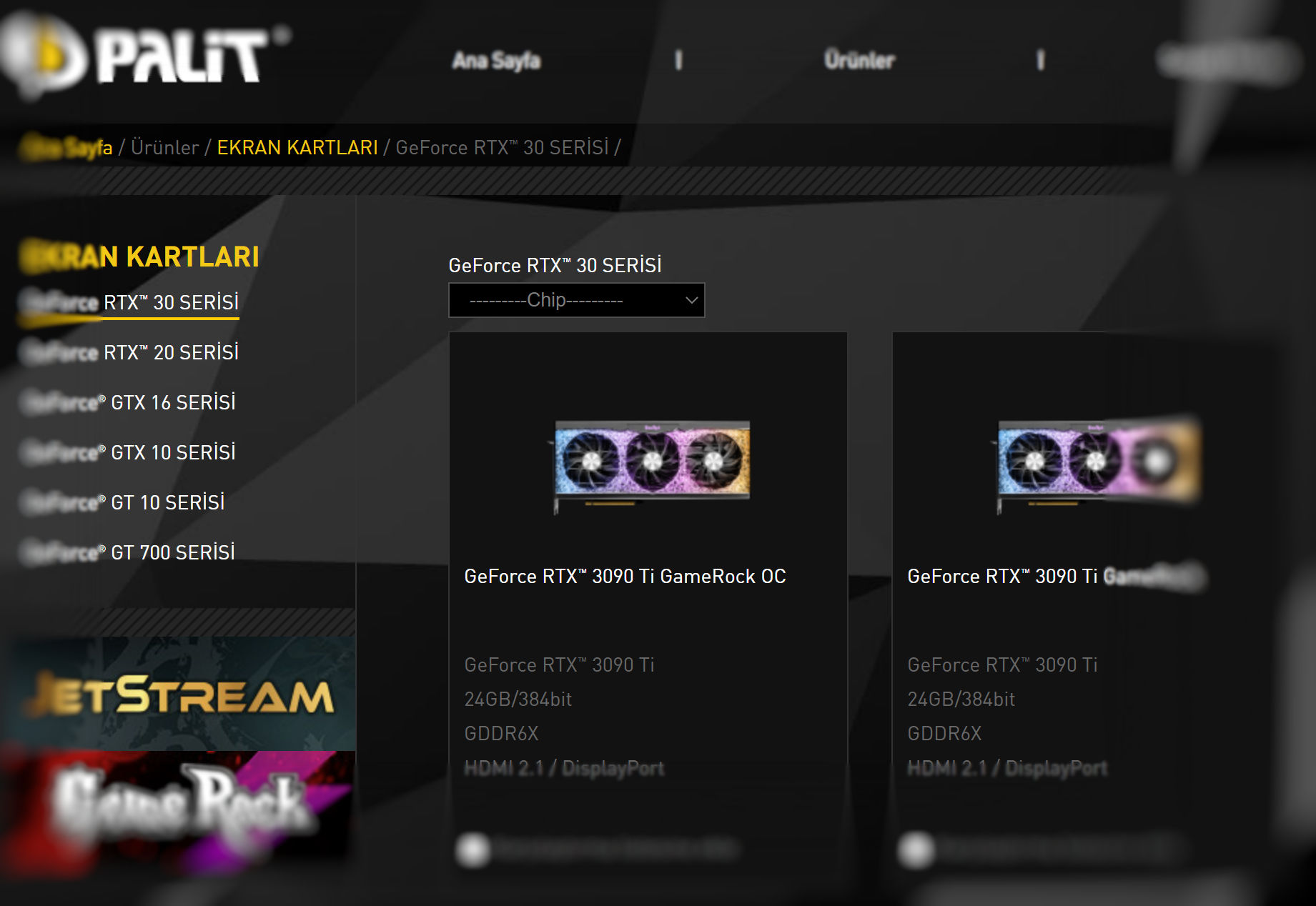Open GeForce RTX 3090 Ti GameRock OC title
1316x906 pixels.
point(625,577)
